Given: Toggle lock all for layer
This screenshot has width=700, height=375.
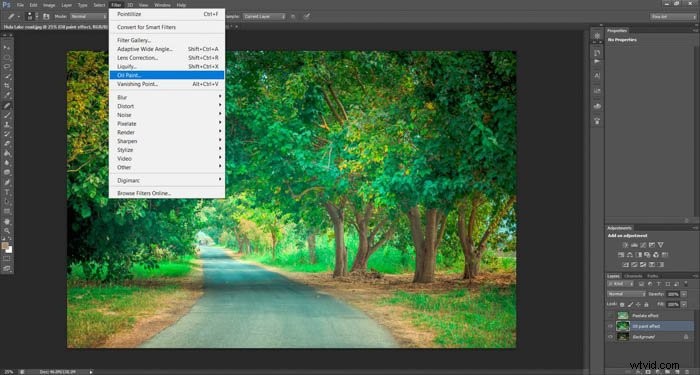Looking at the screenshot, I should pyautogui.click(x=646, y=304).
